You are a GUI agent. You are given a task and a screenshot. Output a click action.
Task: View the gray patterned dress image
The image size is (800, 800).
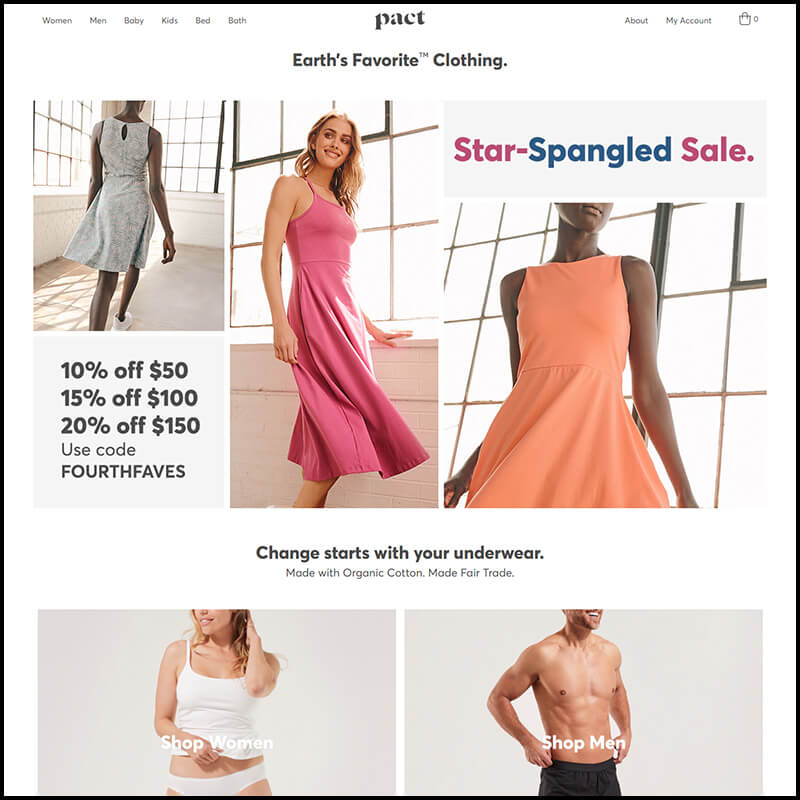click(129, 215)
